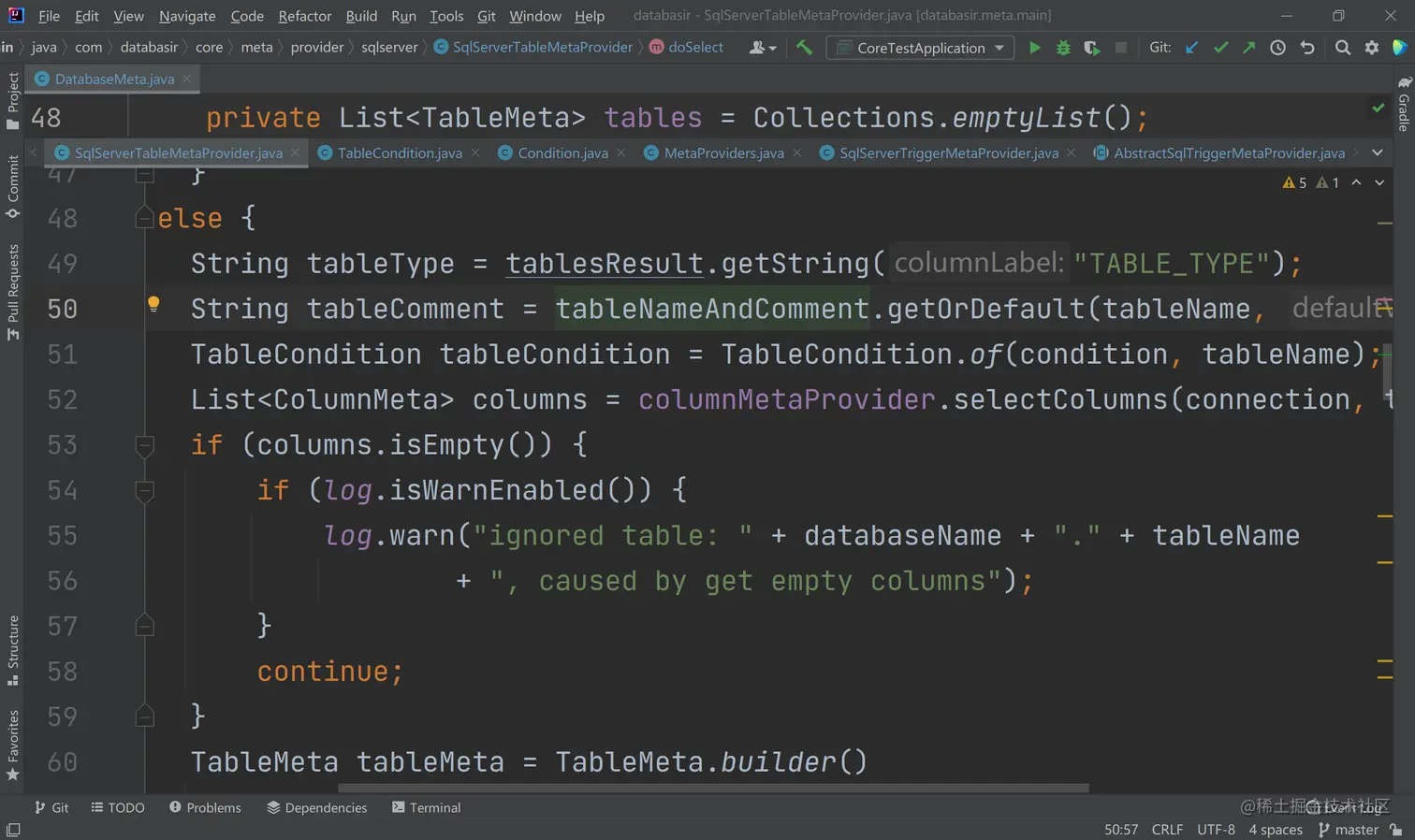1415x840 pixels.
Task: Toggle the Project tool window
Action: point(12,101)
